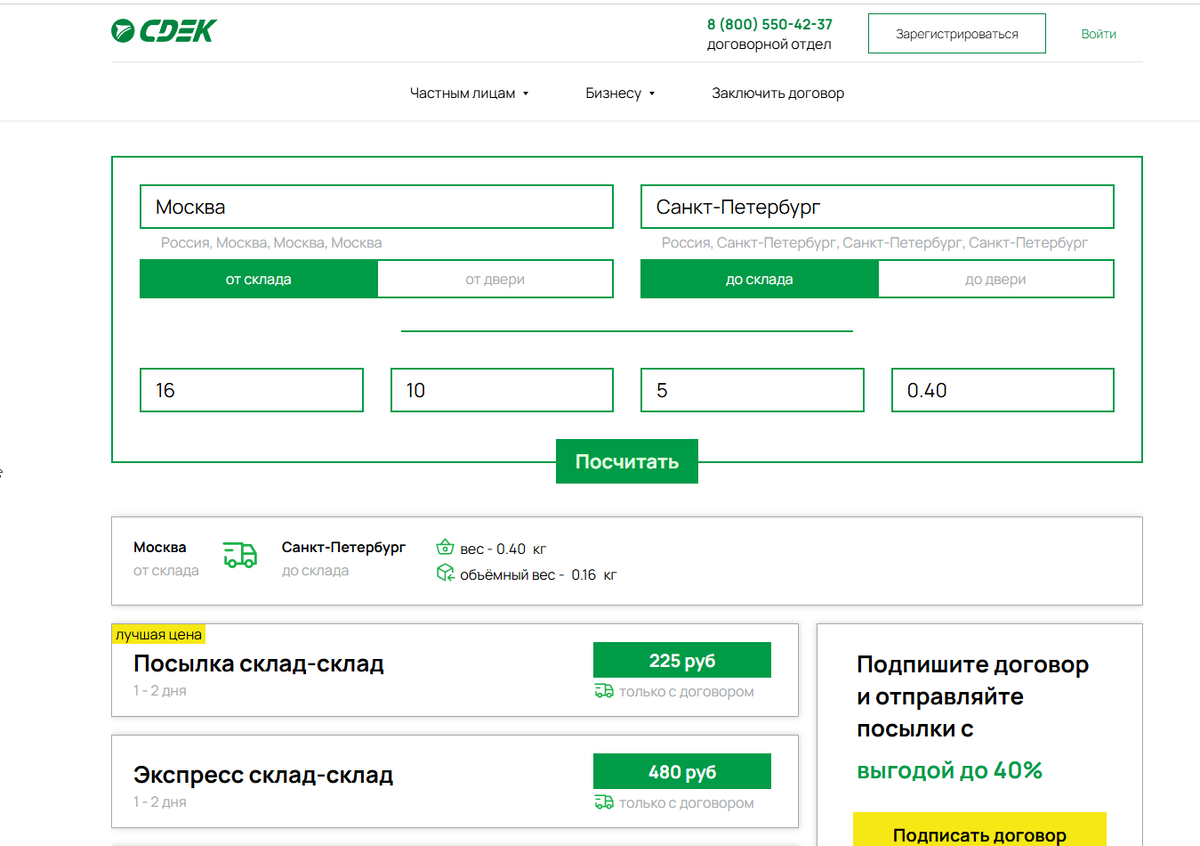Click the green delivery truck icon between cities

tap(240, 556)
